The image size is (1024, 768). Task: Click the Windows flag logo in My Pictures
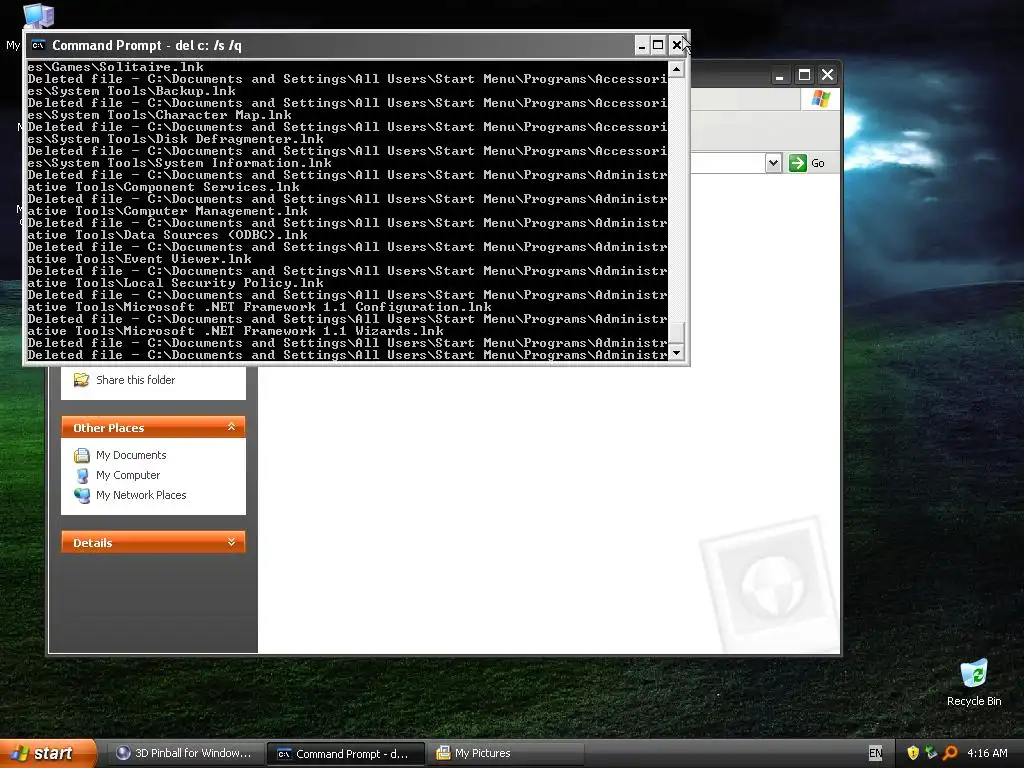tap(820, 99)
